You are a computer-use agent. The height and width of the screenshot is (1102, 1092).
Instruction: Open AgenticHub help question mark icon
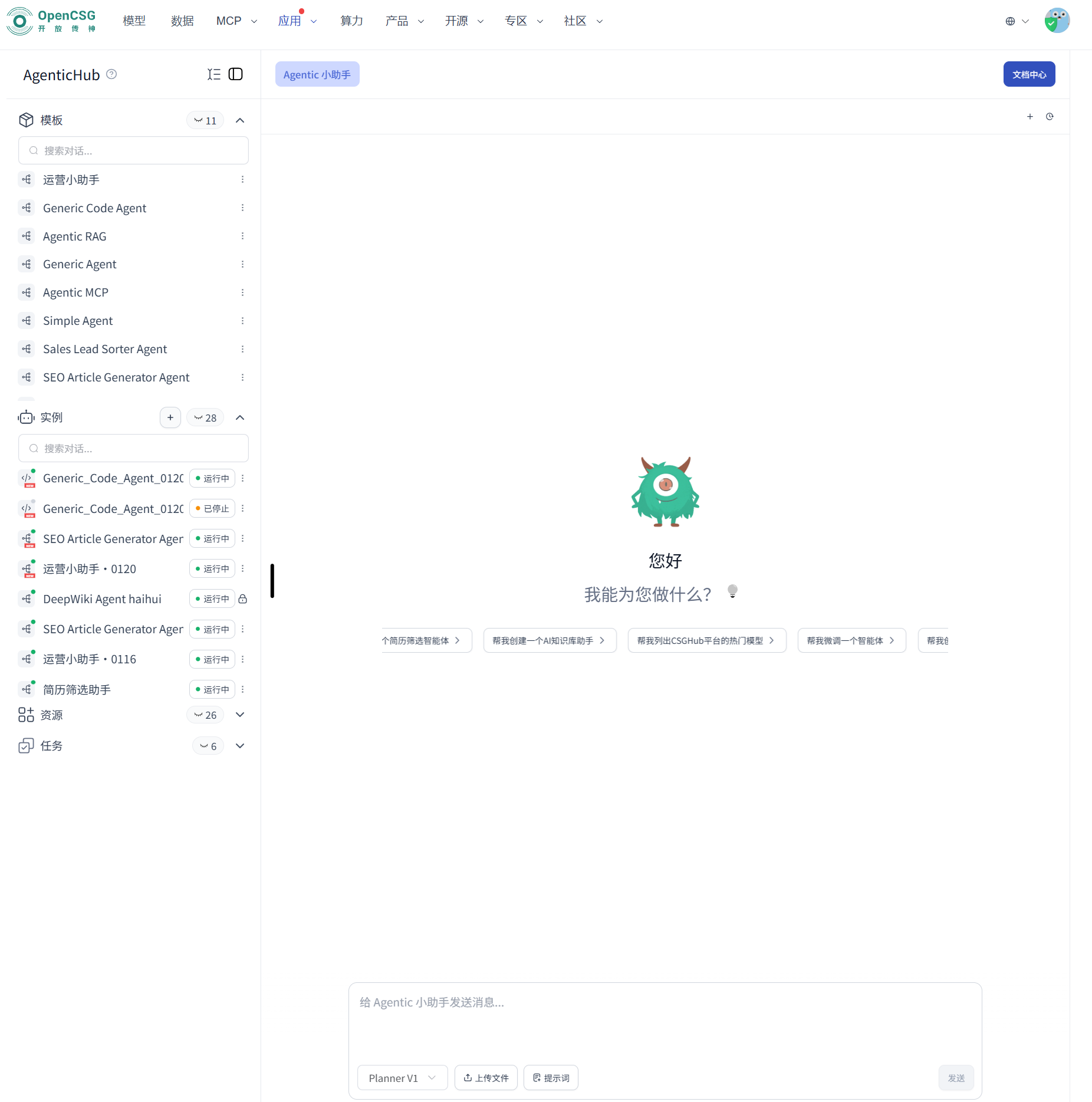(111, 74)
